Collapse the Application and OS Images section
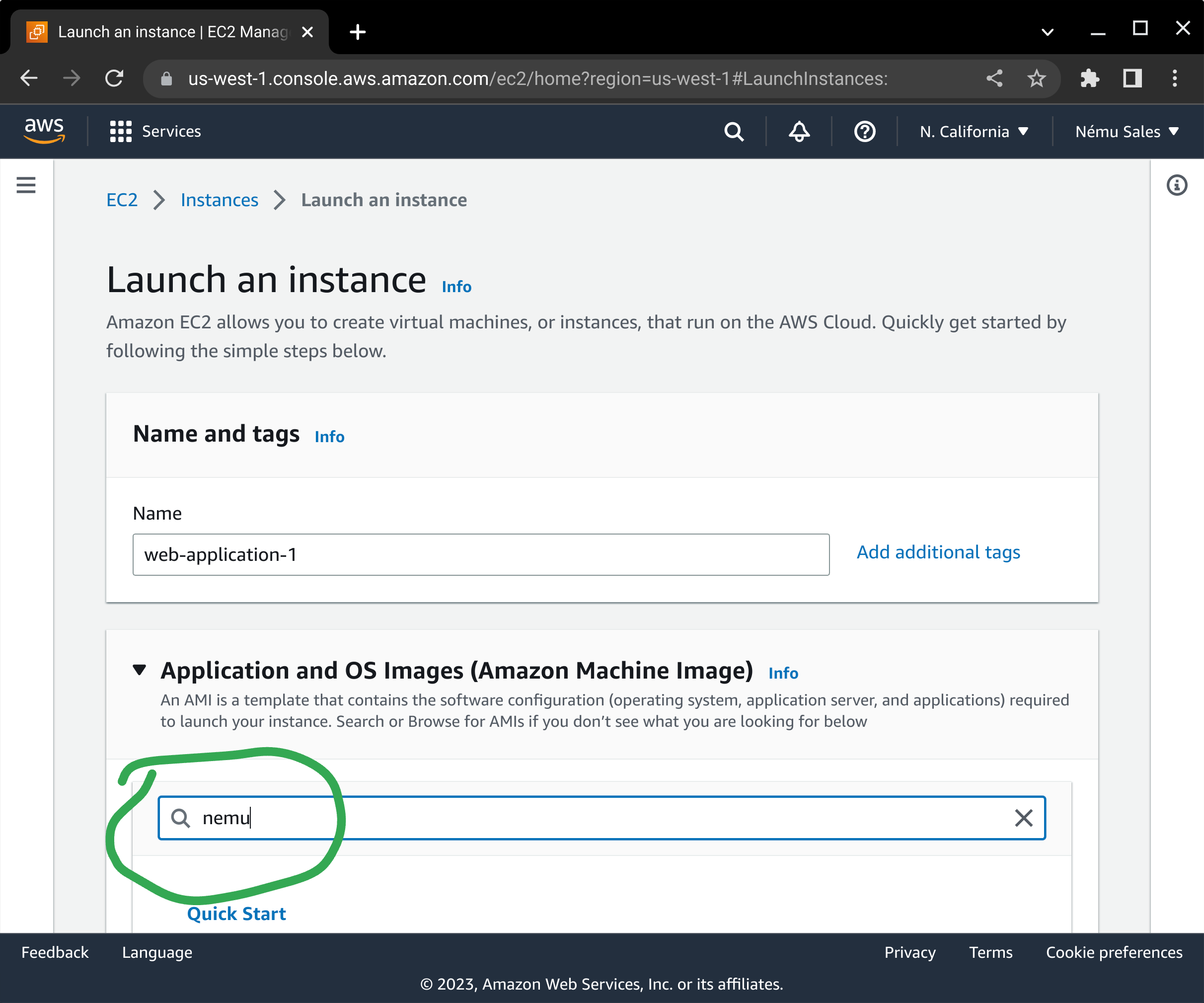The width and height of the screenshot is (1204, 1003). pos(139,670)
